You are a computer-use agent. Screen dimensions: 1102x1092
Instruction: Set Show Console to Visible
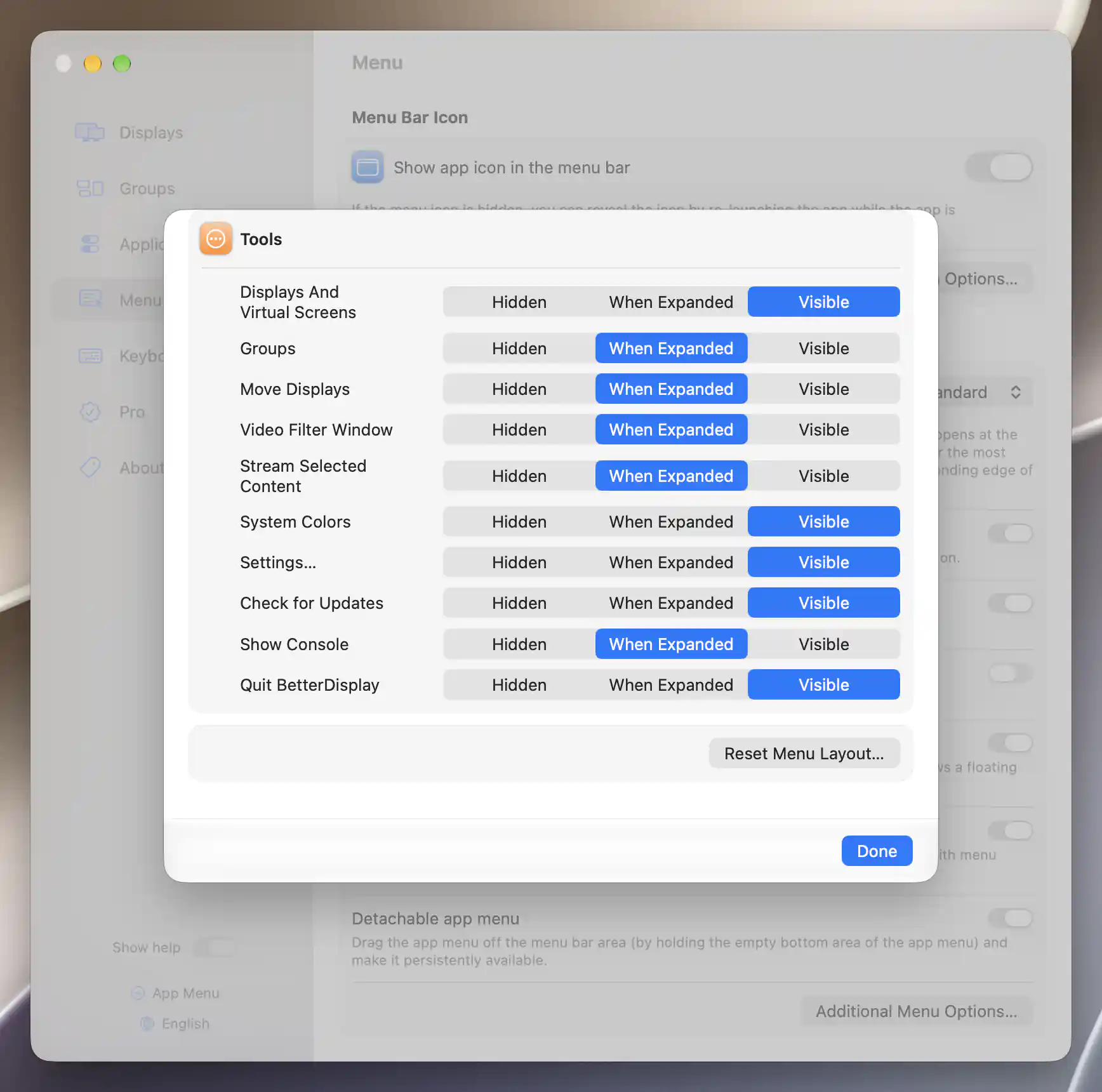coord(823,644)
